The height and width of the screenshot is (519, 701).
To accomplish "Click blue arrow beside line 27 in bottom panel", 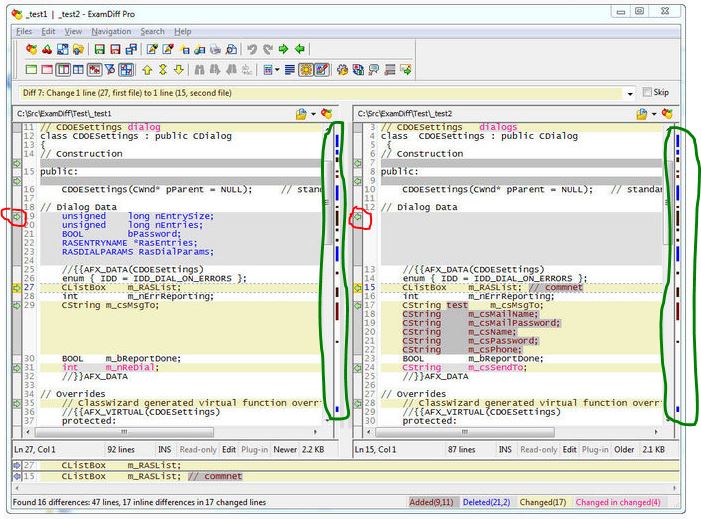I will (17, 465).
